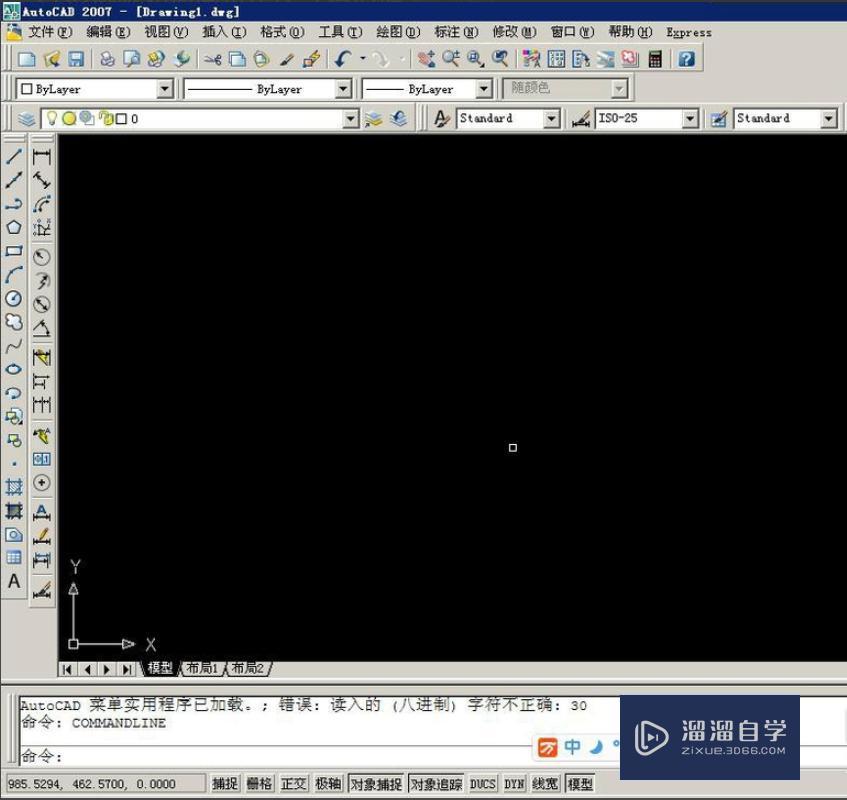Jump to the last layout tab arrow

click(126, 669)
